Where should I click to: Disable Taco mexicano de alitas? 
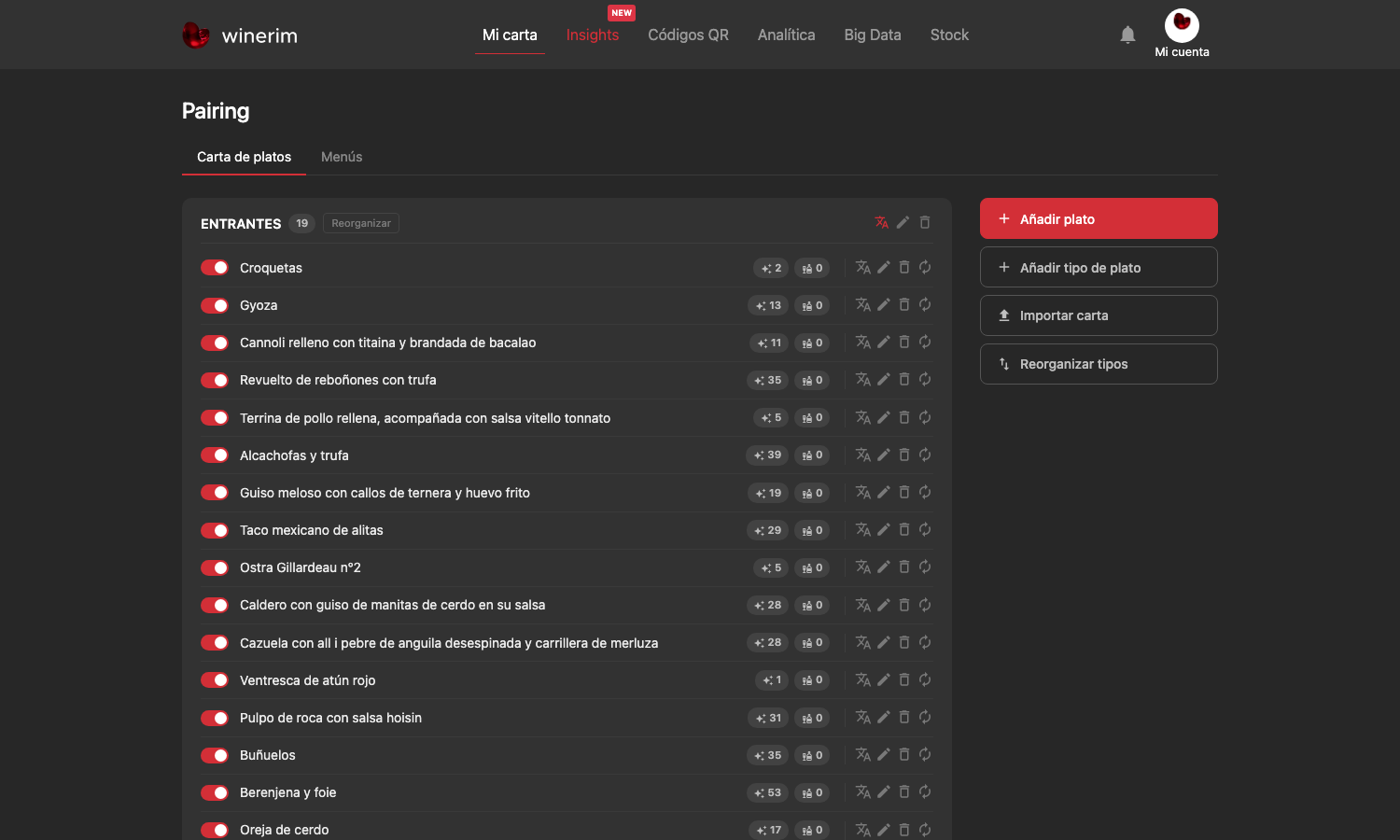215,530
